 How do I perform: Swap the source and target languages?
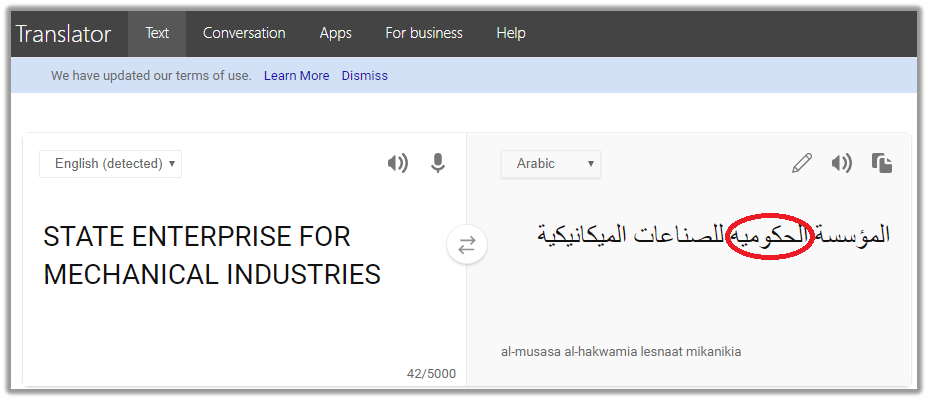coord(466,245)
